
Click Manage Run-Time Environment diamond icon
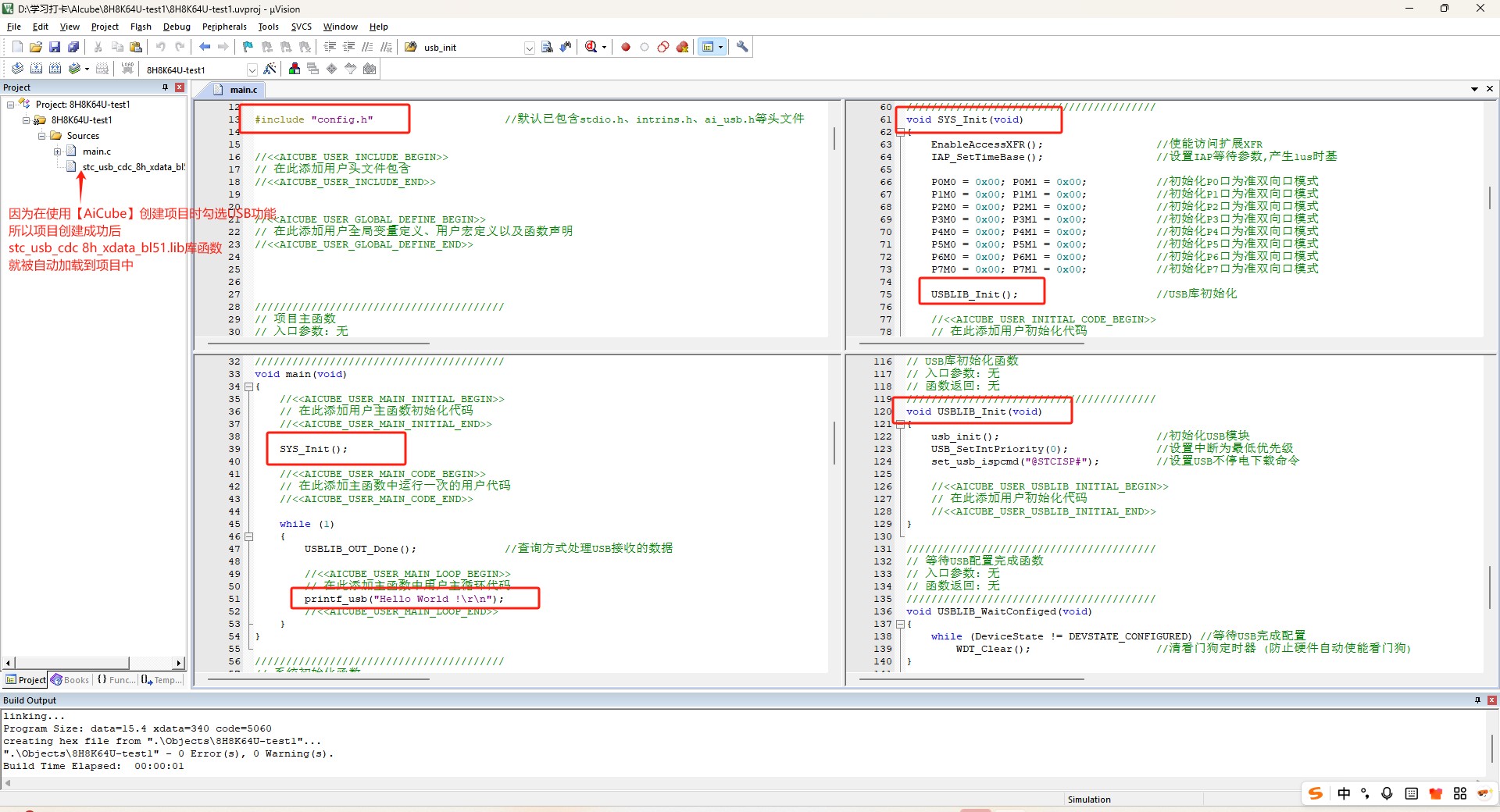point(332,69)
